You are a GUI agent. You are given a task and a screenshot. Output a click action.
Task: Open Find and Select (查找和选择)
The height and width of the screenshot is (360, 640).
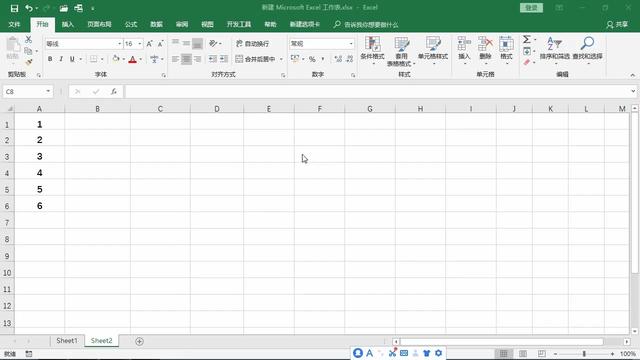click(587, 51)
